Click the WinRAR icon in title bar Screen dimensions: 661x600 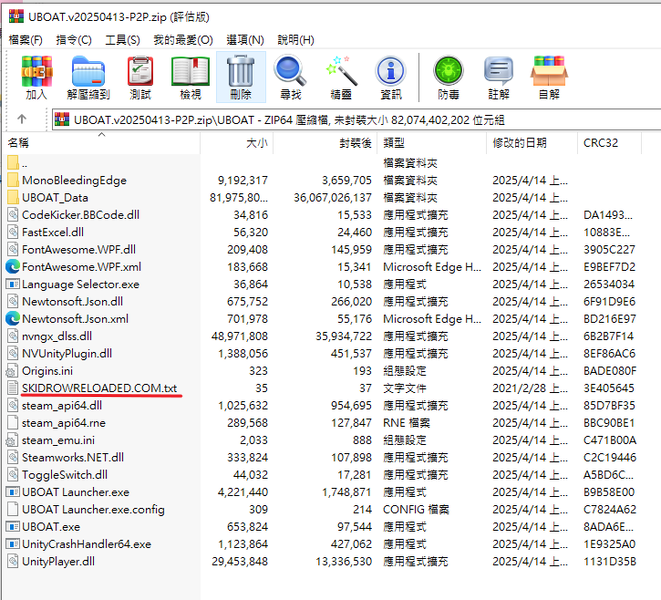(x=16, y=16)
